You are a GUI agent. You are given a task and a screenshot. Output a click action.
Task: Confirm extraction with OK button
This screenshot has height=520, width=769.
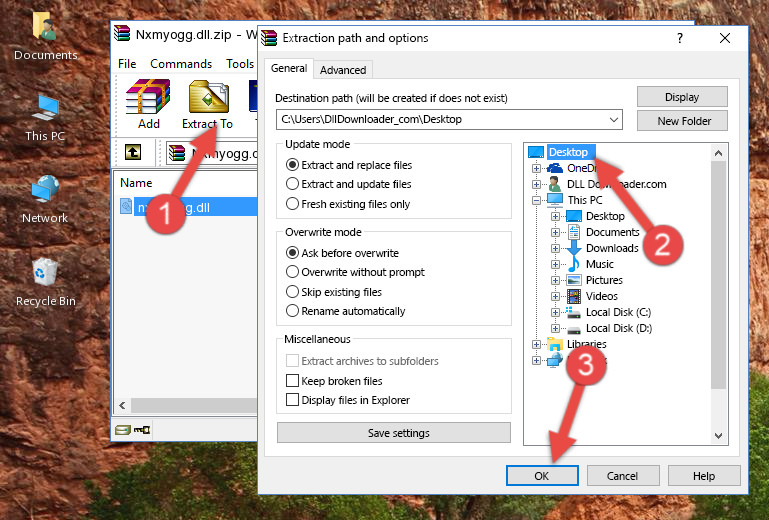point(542,476)
